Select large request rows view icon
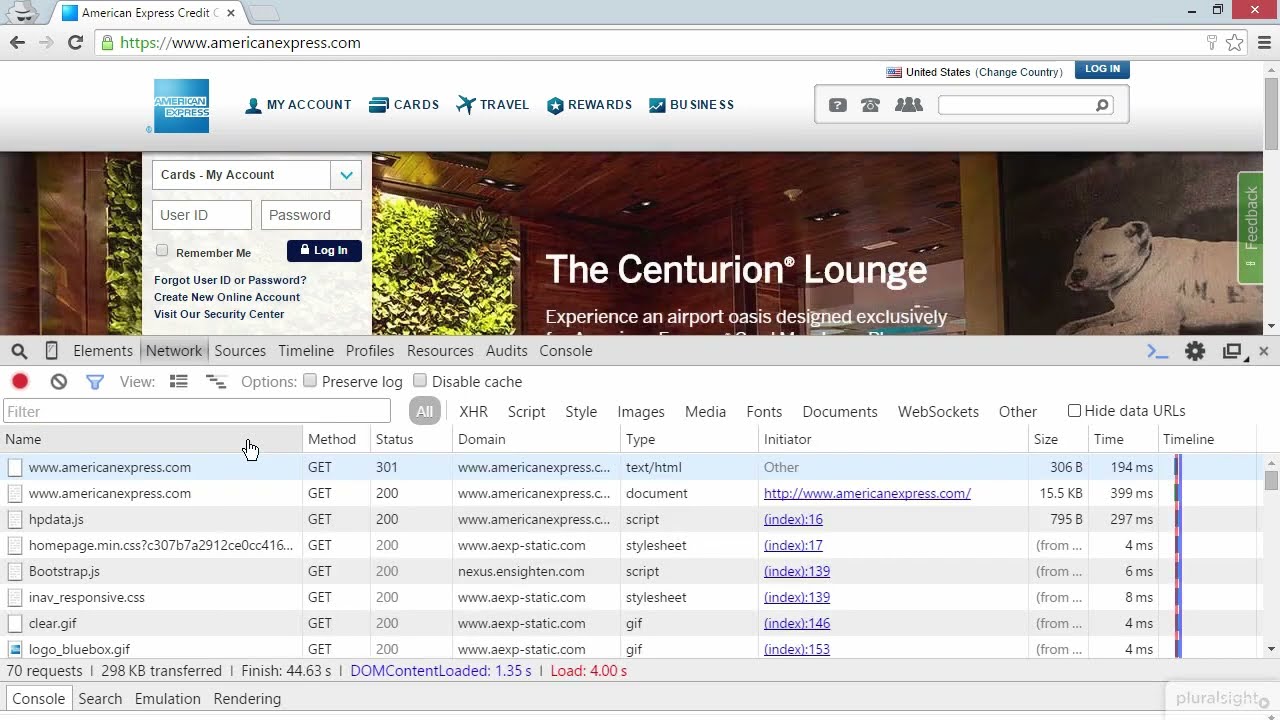Image resolution: width=1280 pixels, height=720 pixels. (x=179, y=381)
